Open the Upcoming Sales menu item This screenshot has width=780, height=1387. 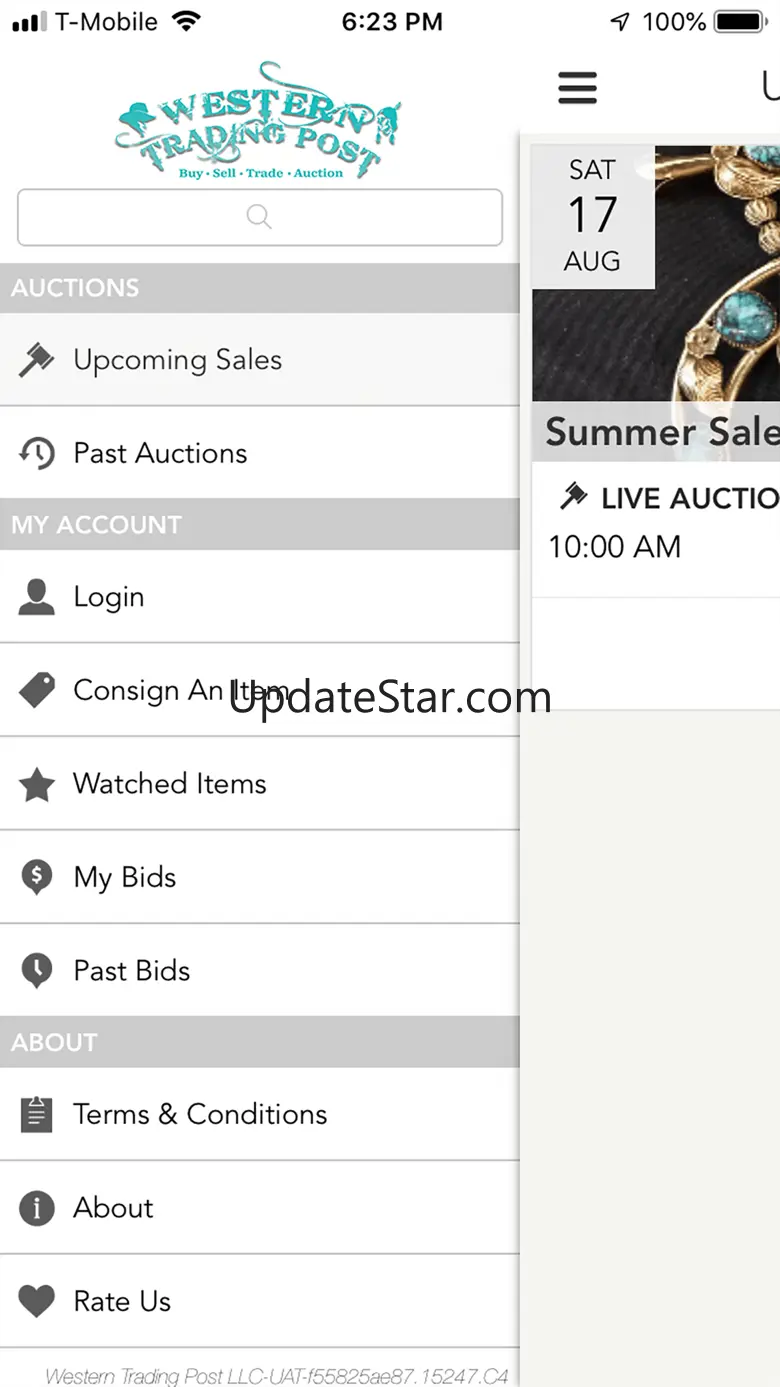pyautogui.click(x=178, y=360)
